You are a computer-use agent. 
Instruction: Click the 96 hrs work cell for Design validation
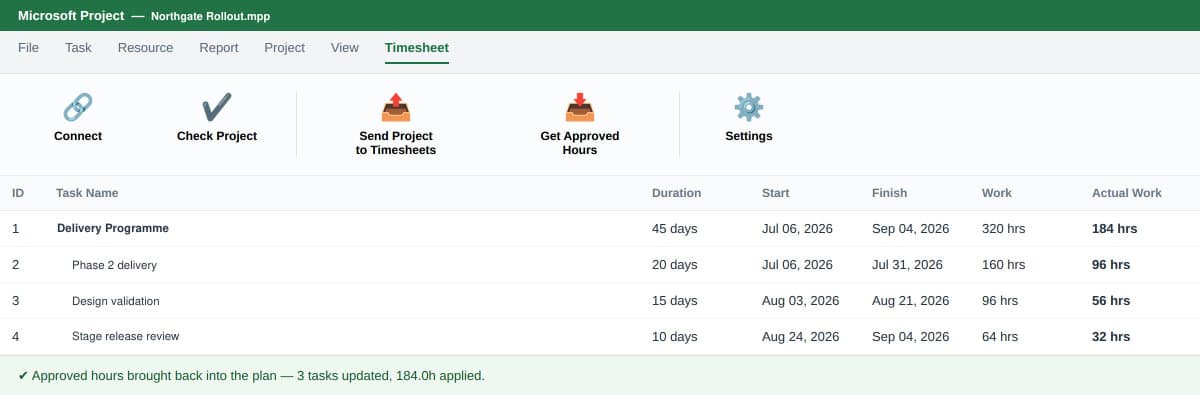pyautogui.click(x=1000, y=301)
